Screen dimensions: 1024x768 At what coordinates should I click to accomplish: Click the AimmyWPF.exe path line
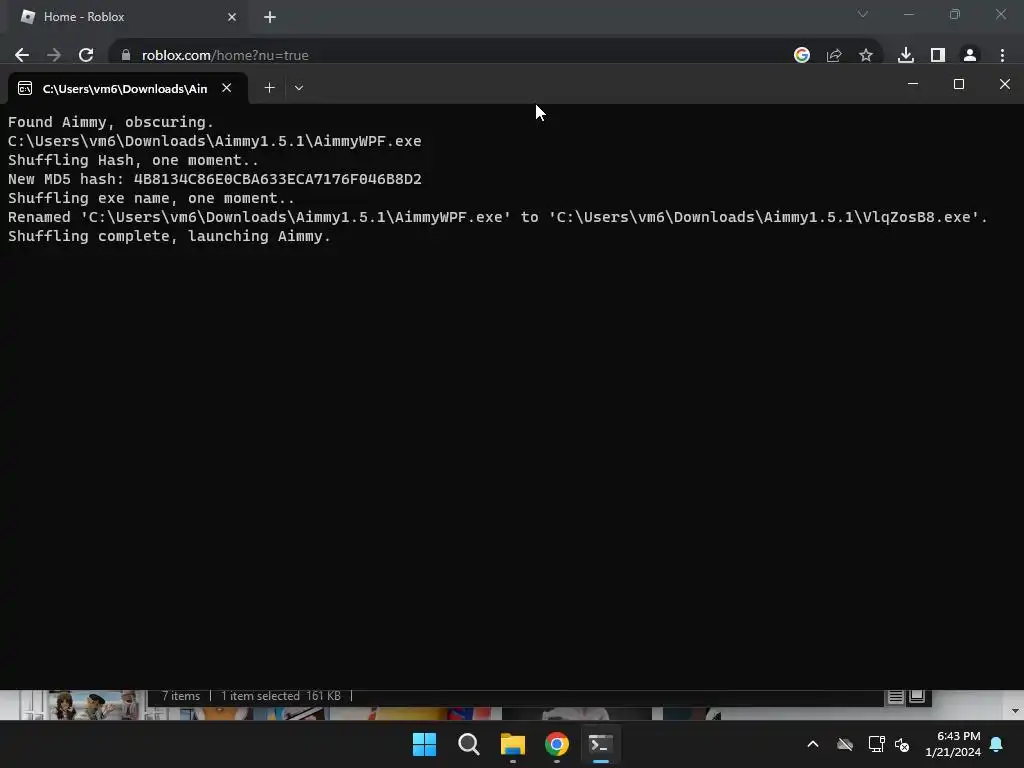pyautogui.click(x=214, y=141)
